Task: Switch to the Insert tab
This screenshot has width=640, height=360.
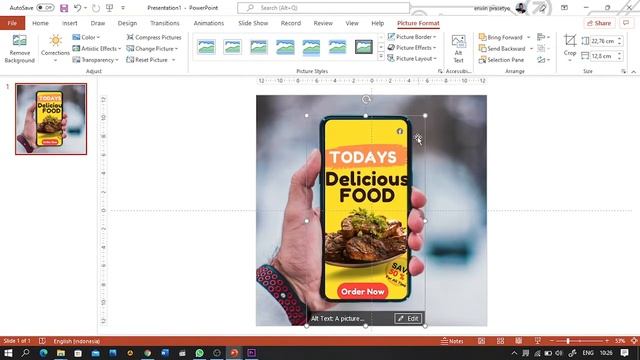Action: coord(70,23)
